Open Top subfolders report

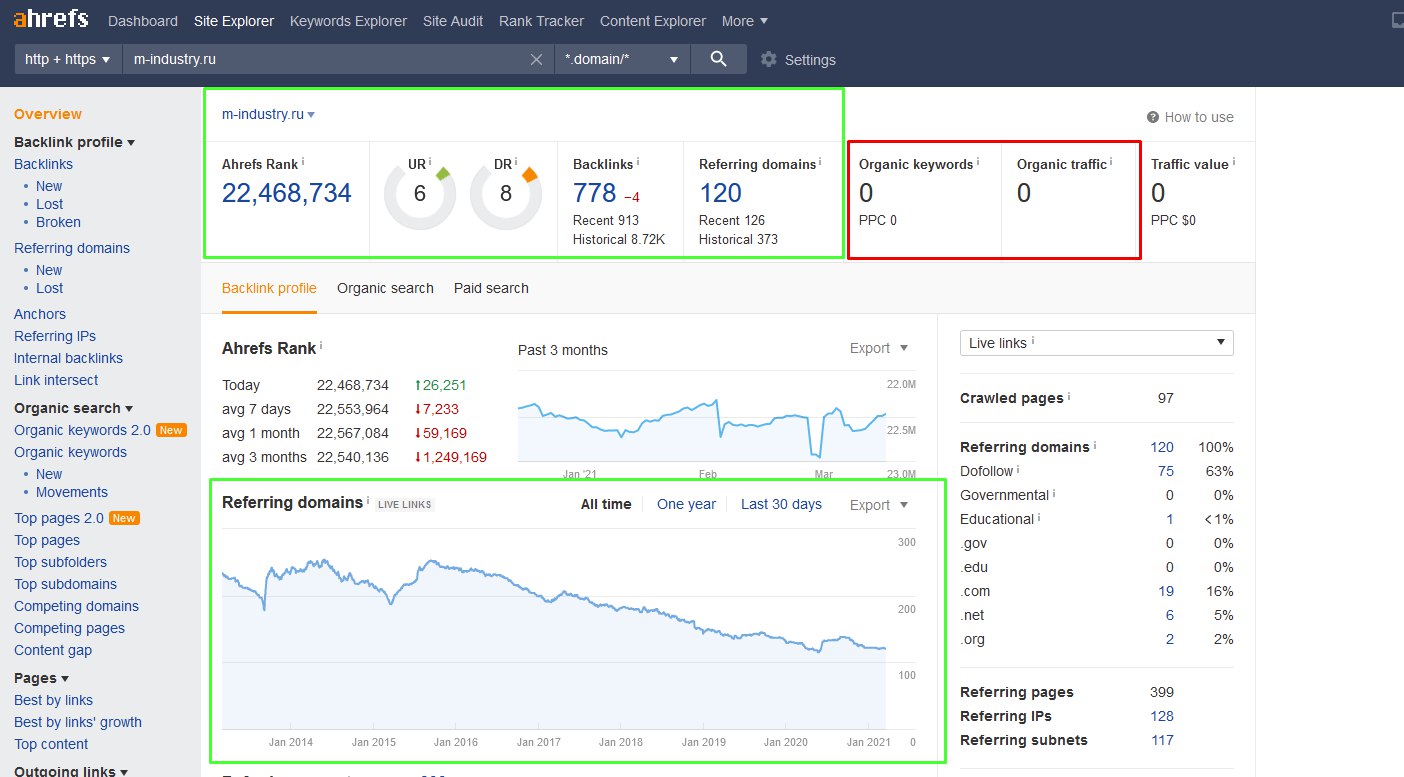tap(60, 562)
